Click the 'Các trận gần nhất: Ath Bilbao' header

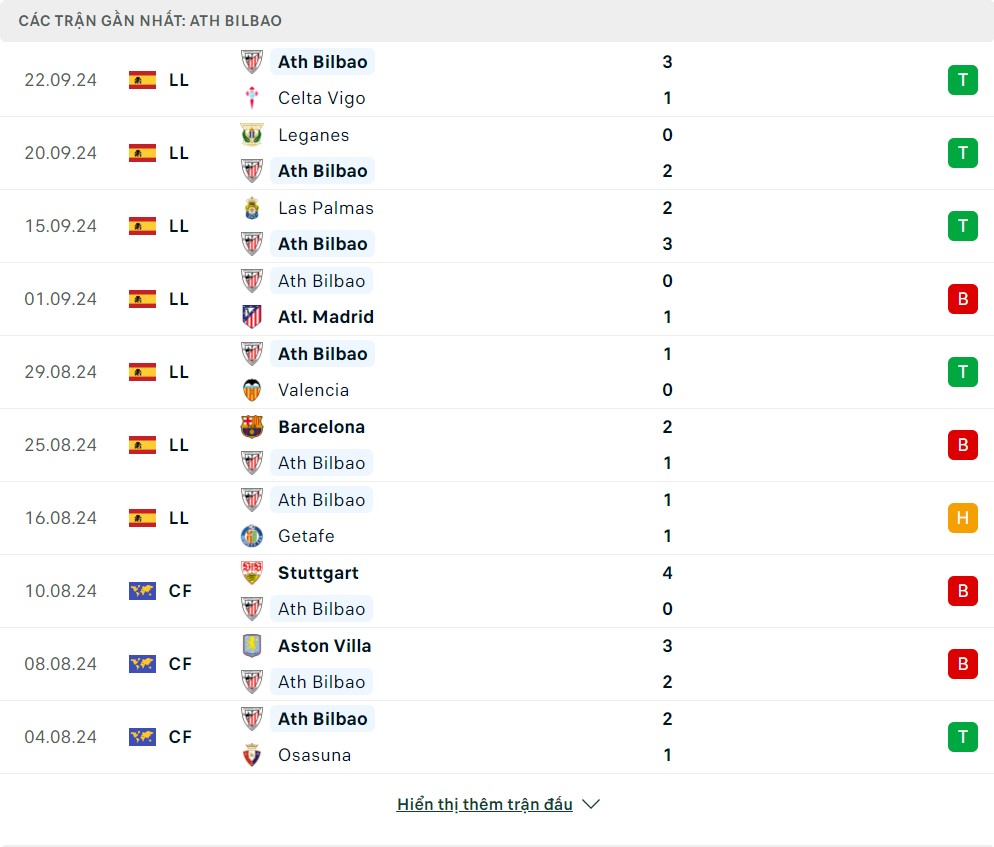[x=150, y=21]
